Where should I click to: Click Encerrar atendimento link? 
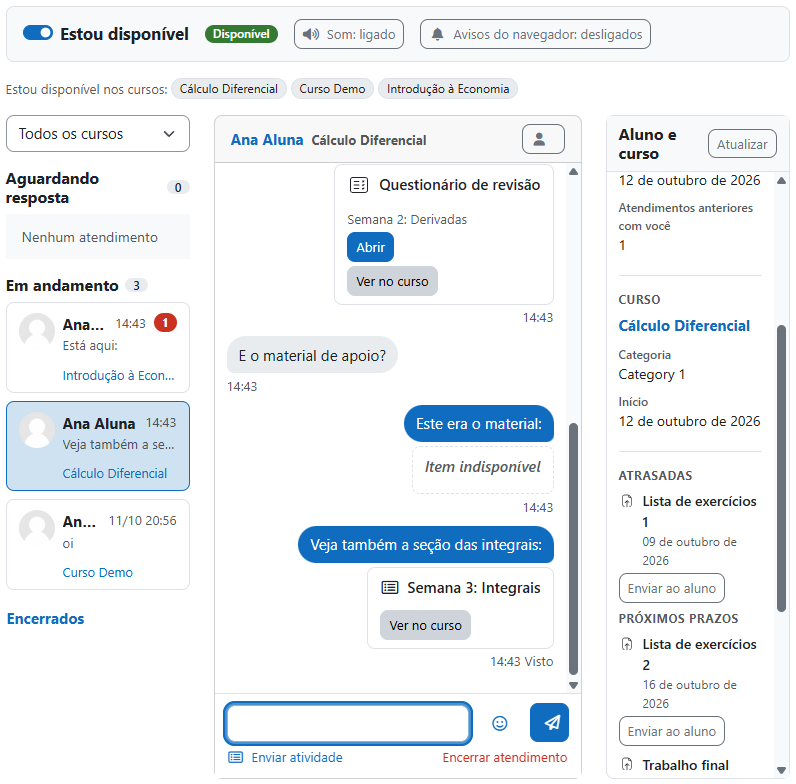[505, 757]
